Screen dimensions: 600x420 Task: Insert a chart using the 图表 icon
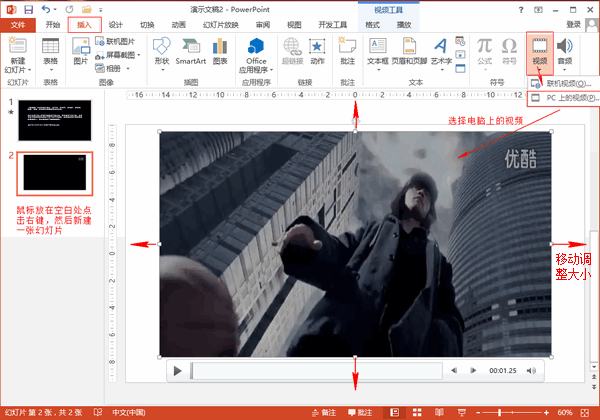[x=220, y=51]
